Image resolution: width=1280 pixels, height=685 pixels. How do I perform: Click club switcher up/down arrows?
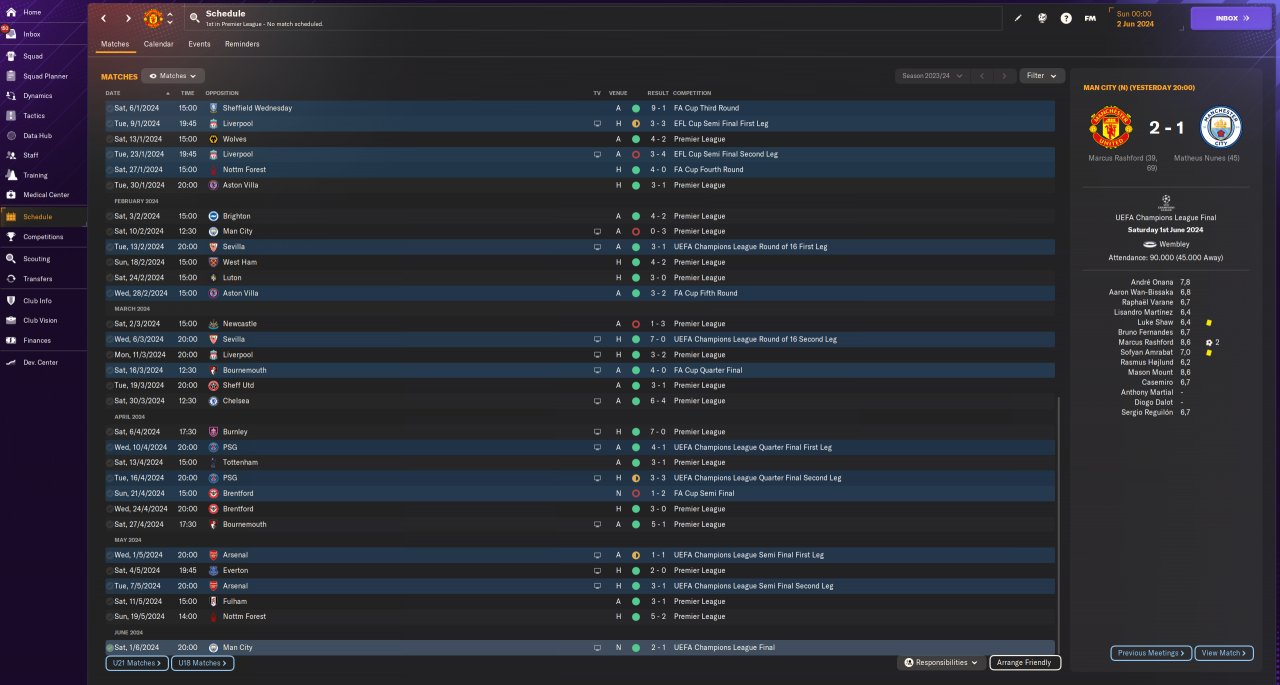click(170, 18)
